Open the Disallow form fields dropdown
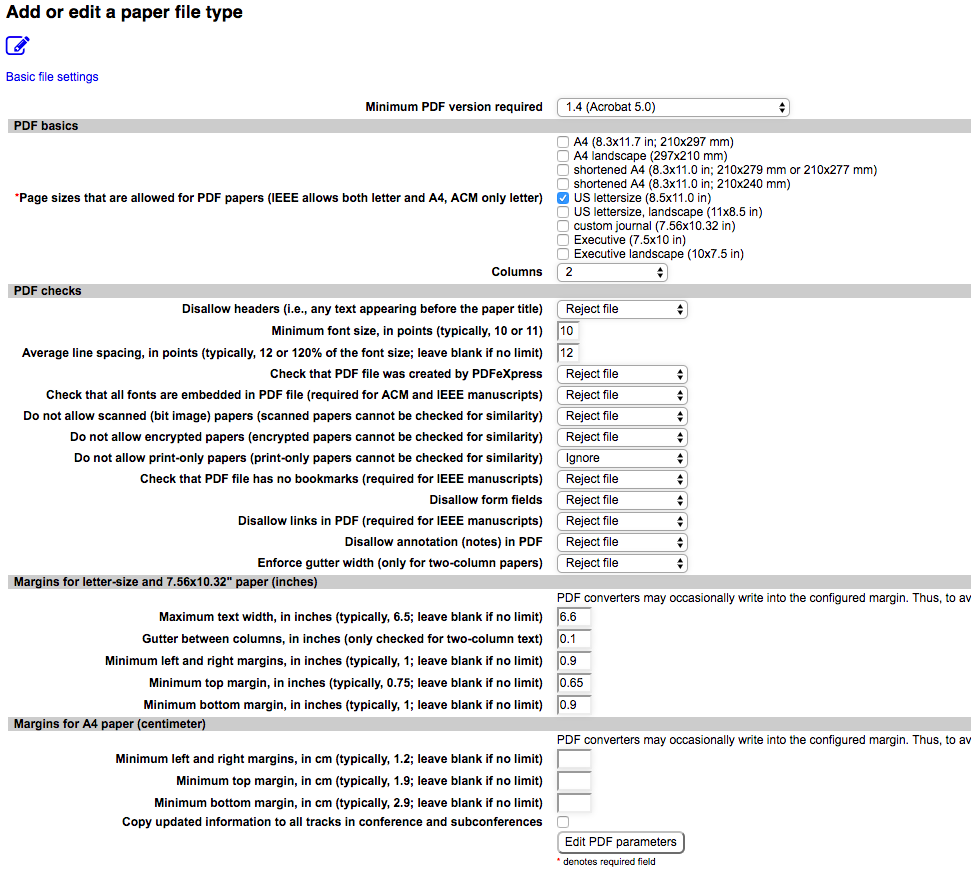971x875 pixels. pyautogui.click(x=622, y=500)
